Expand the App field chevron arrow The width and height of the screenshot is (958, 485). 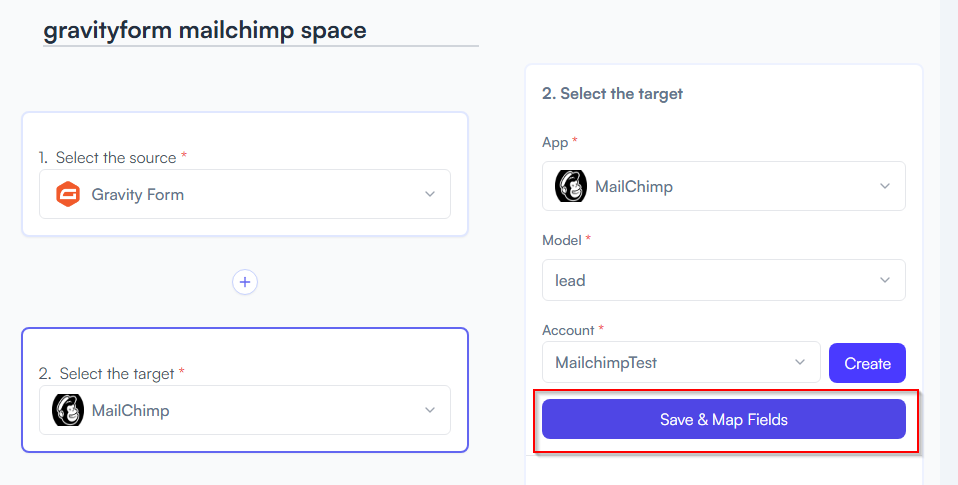tap(885, 186)
